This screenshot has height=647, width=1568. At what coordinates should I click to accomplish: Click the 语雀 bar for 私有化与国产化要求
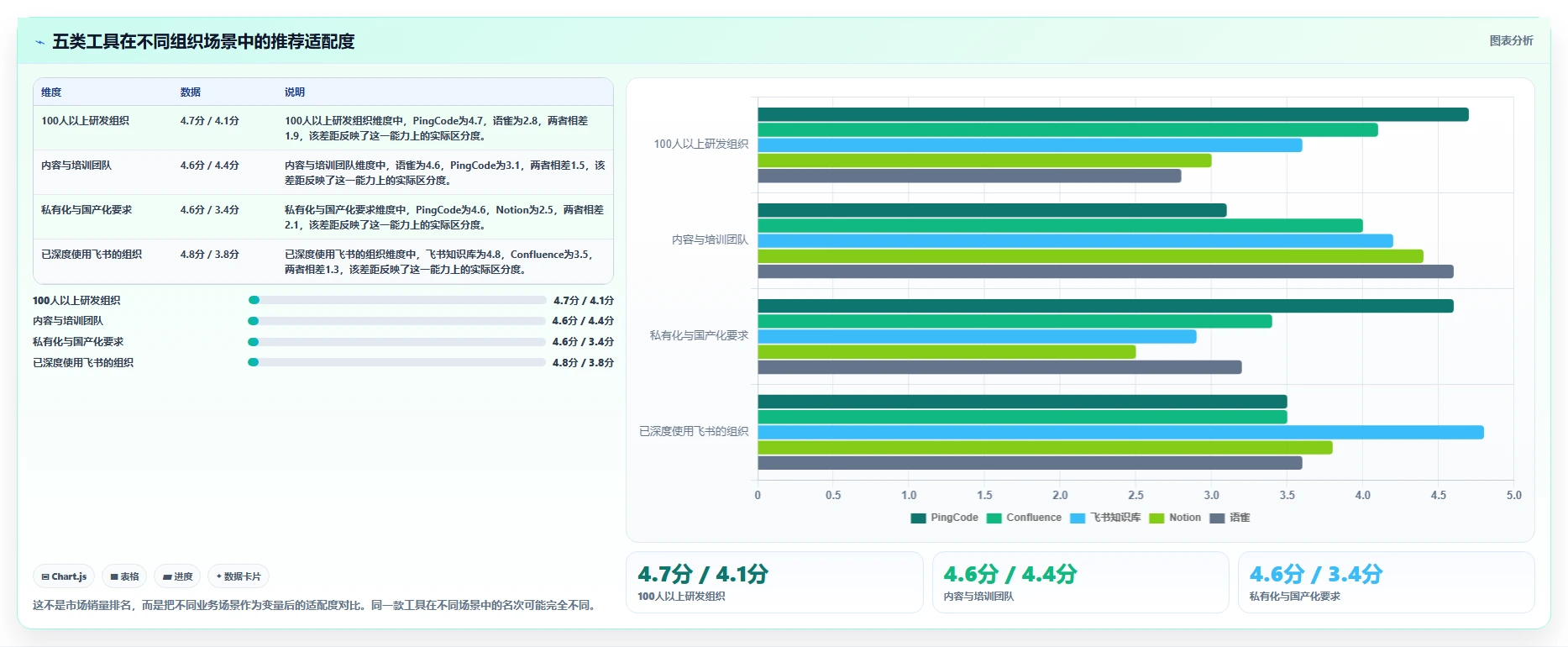[999, 367]
